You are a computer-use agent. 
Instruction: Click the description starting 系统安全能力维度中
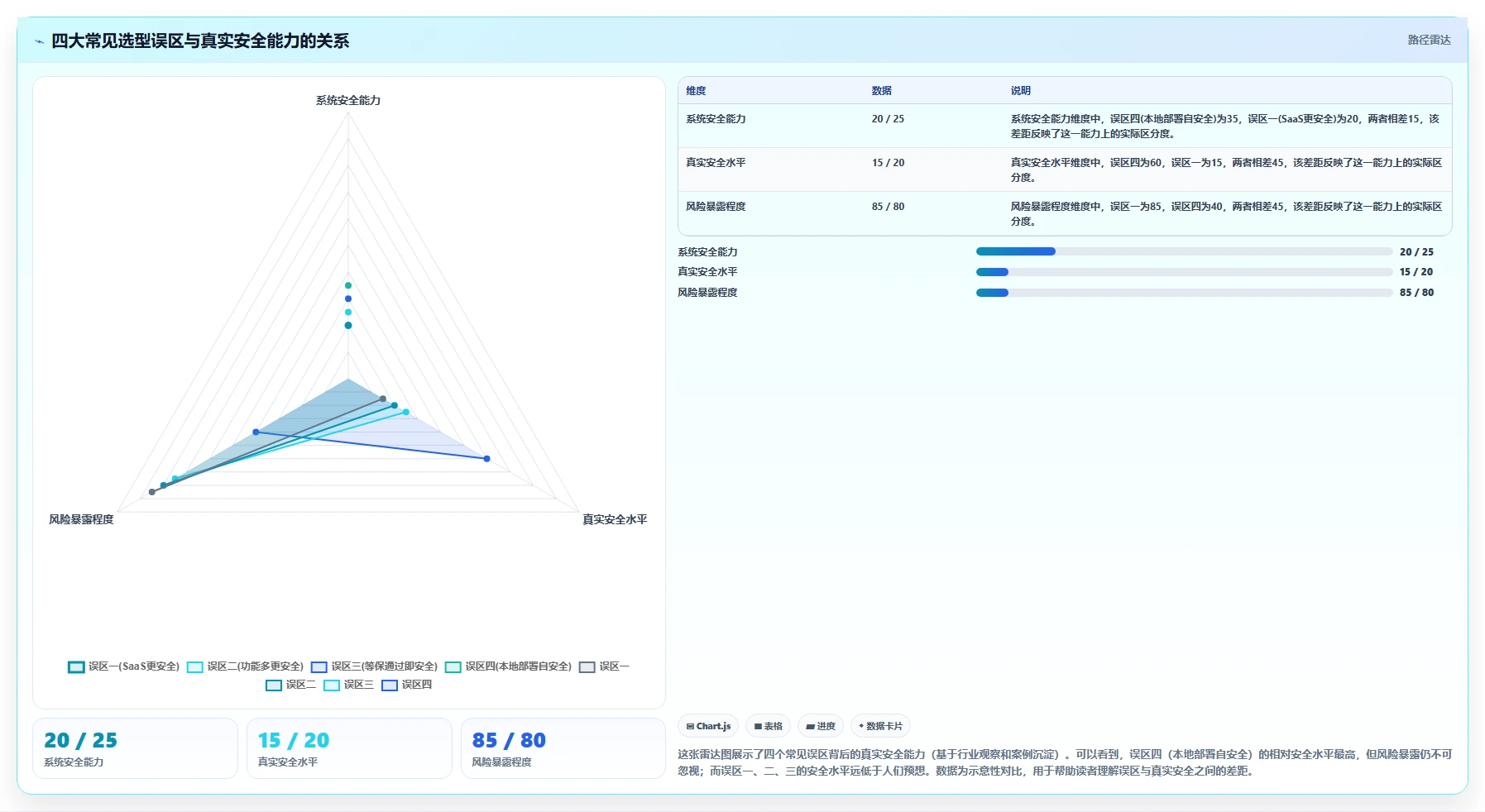pyautogui.click(x=1225, y=127)
